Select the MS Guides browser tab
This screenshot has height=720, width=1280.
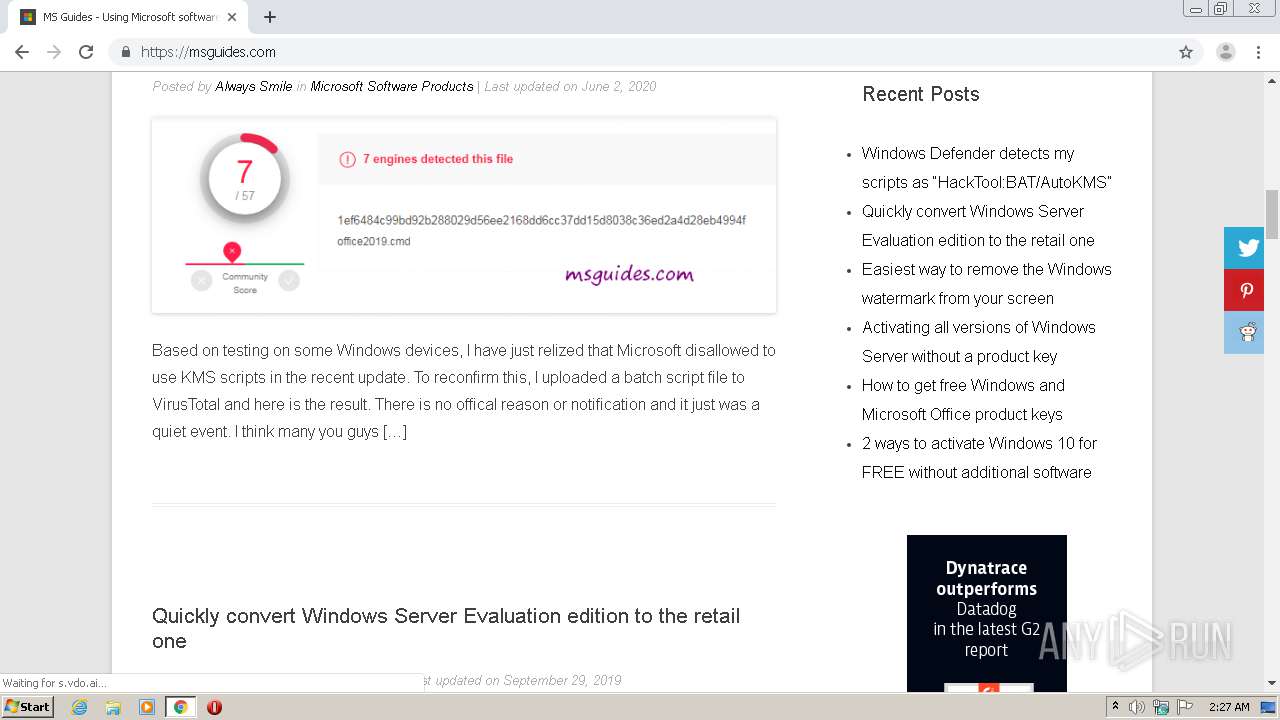click(x=130, y=17)
